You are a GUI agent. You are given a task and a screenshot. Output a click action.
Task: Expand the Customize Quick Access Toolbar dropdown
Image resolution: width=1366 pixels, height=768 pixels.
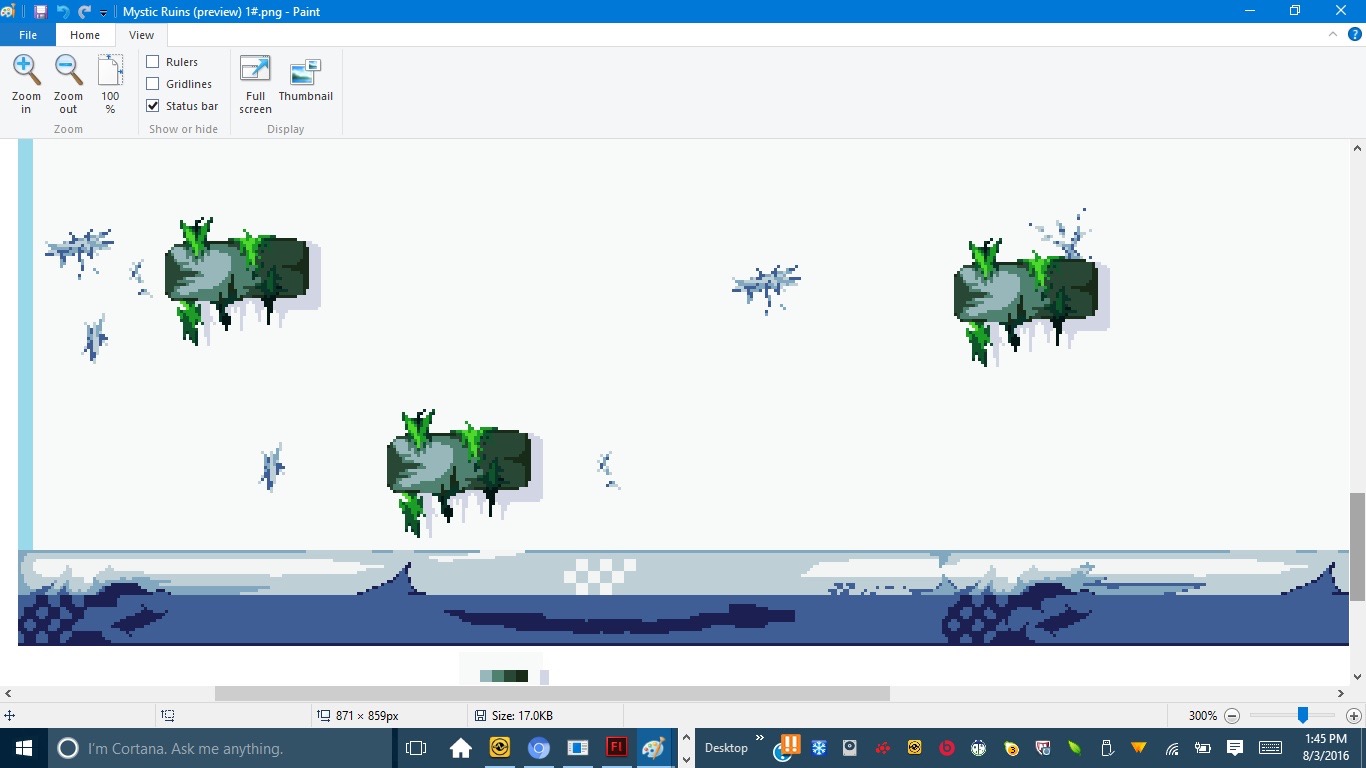[x=104, y=13]
